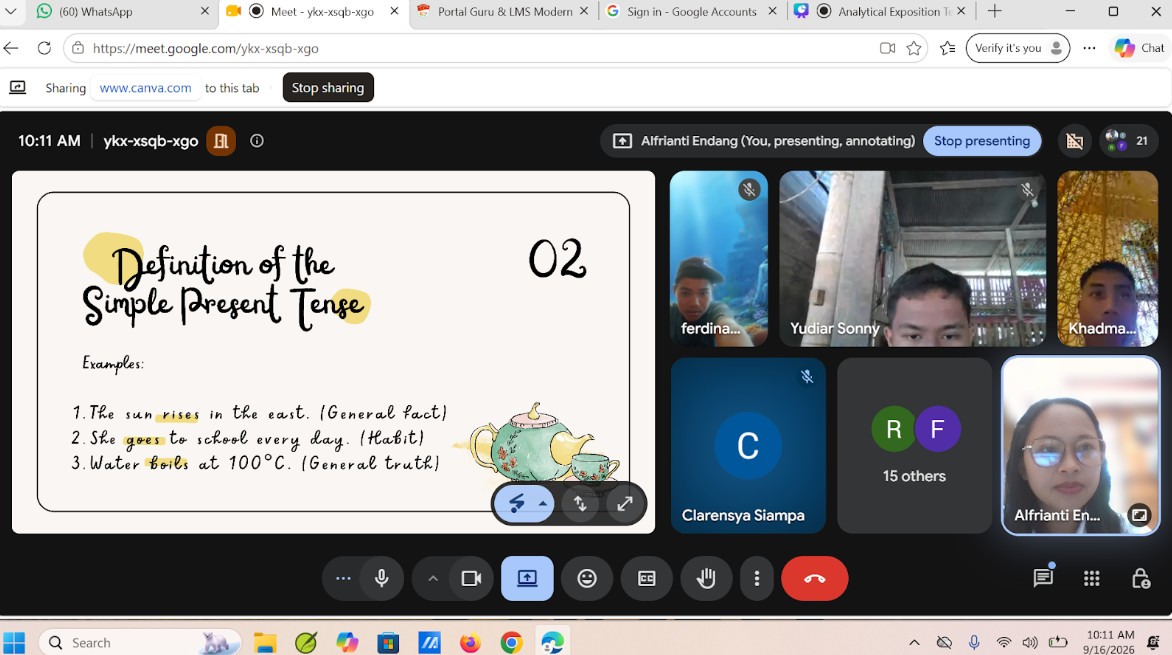
Task: Toggle the camera on or off
Action: (x=472, y=578)
